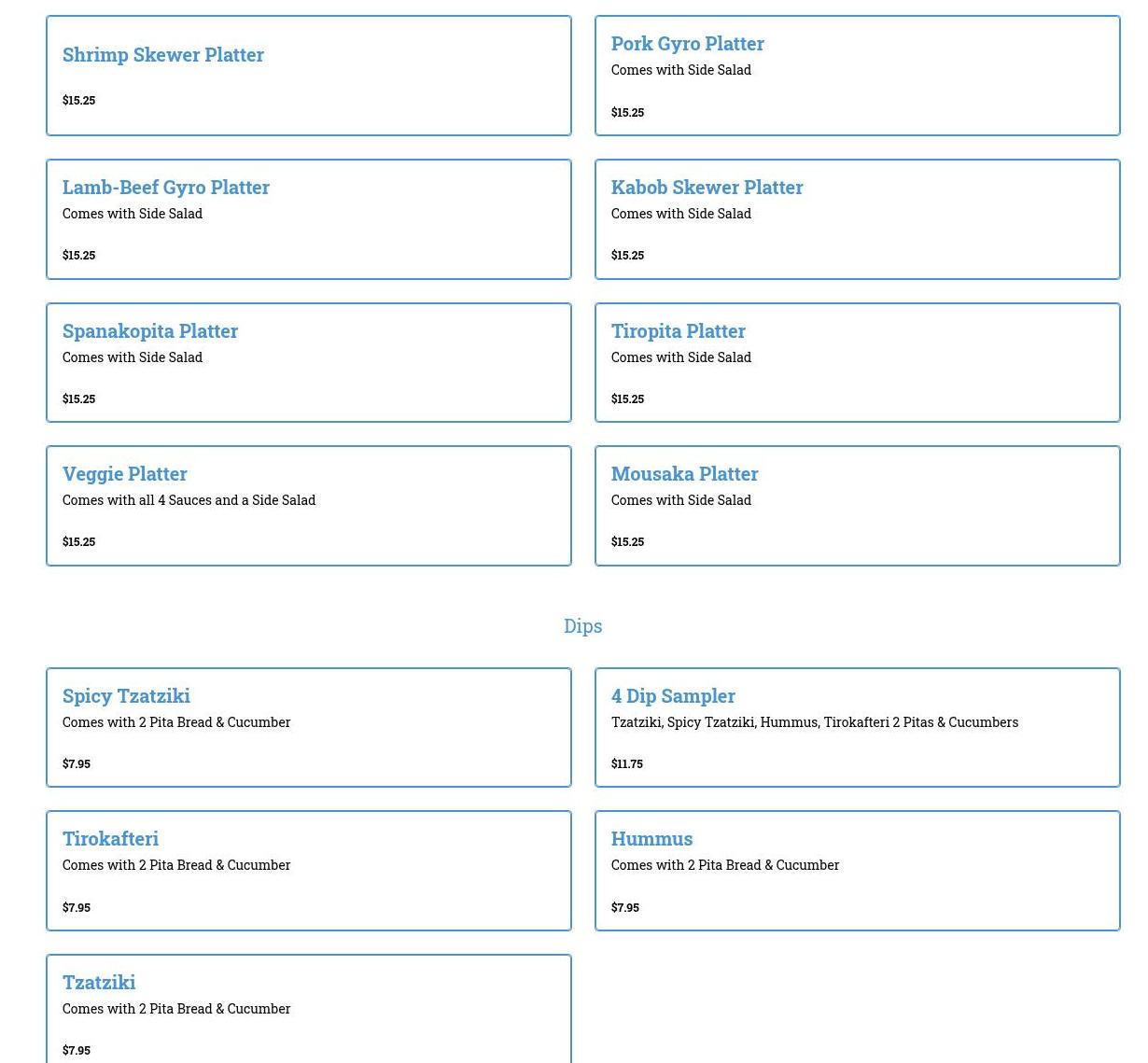The height and width of the screenshot is (1063, 1148).
Task: Select the Spanakopita Platter heading
Action: (150, 331)
